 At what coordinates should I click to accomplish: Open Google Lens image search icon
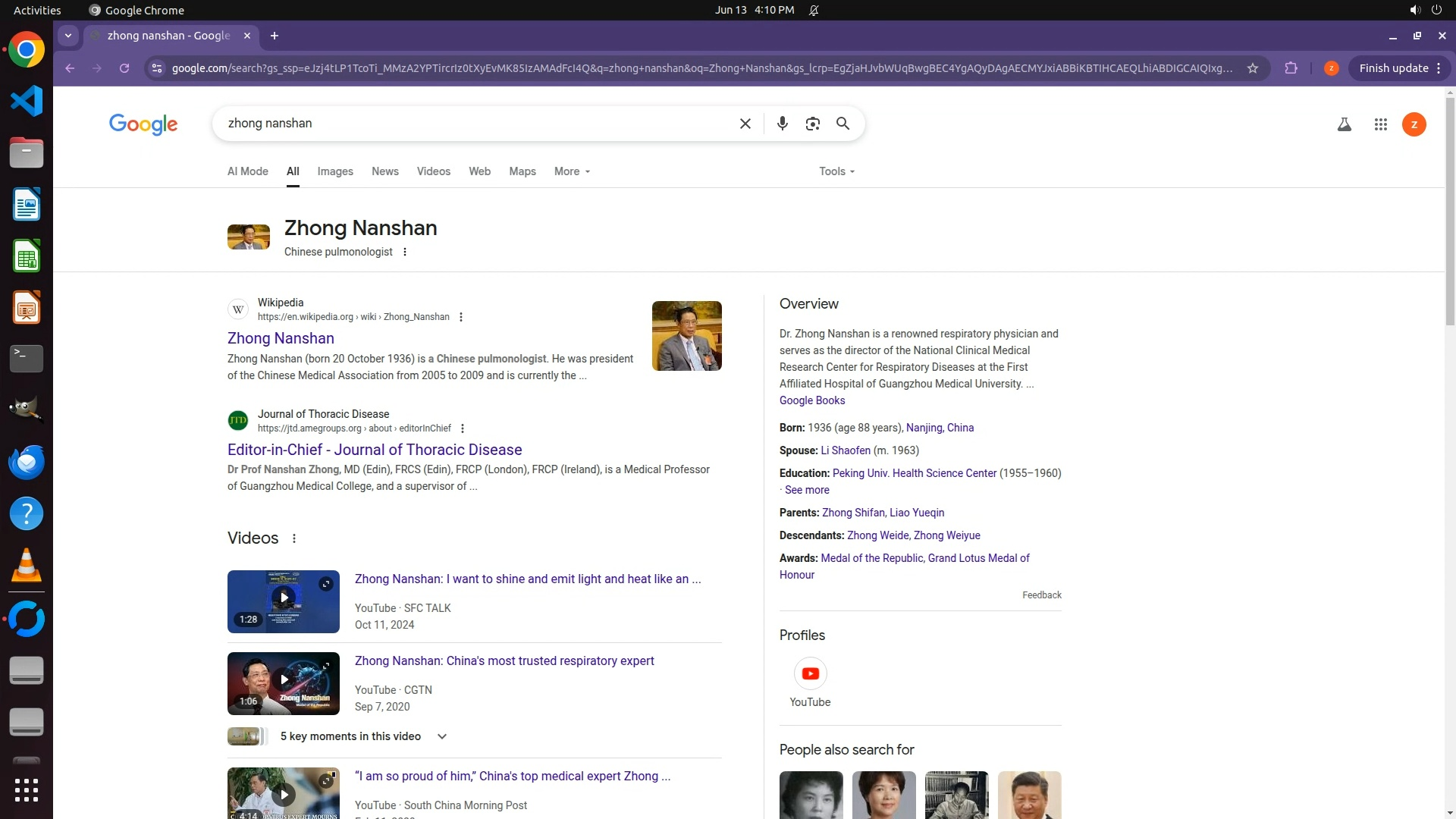tap(812, 124)
